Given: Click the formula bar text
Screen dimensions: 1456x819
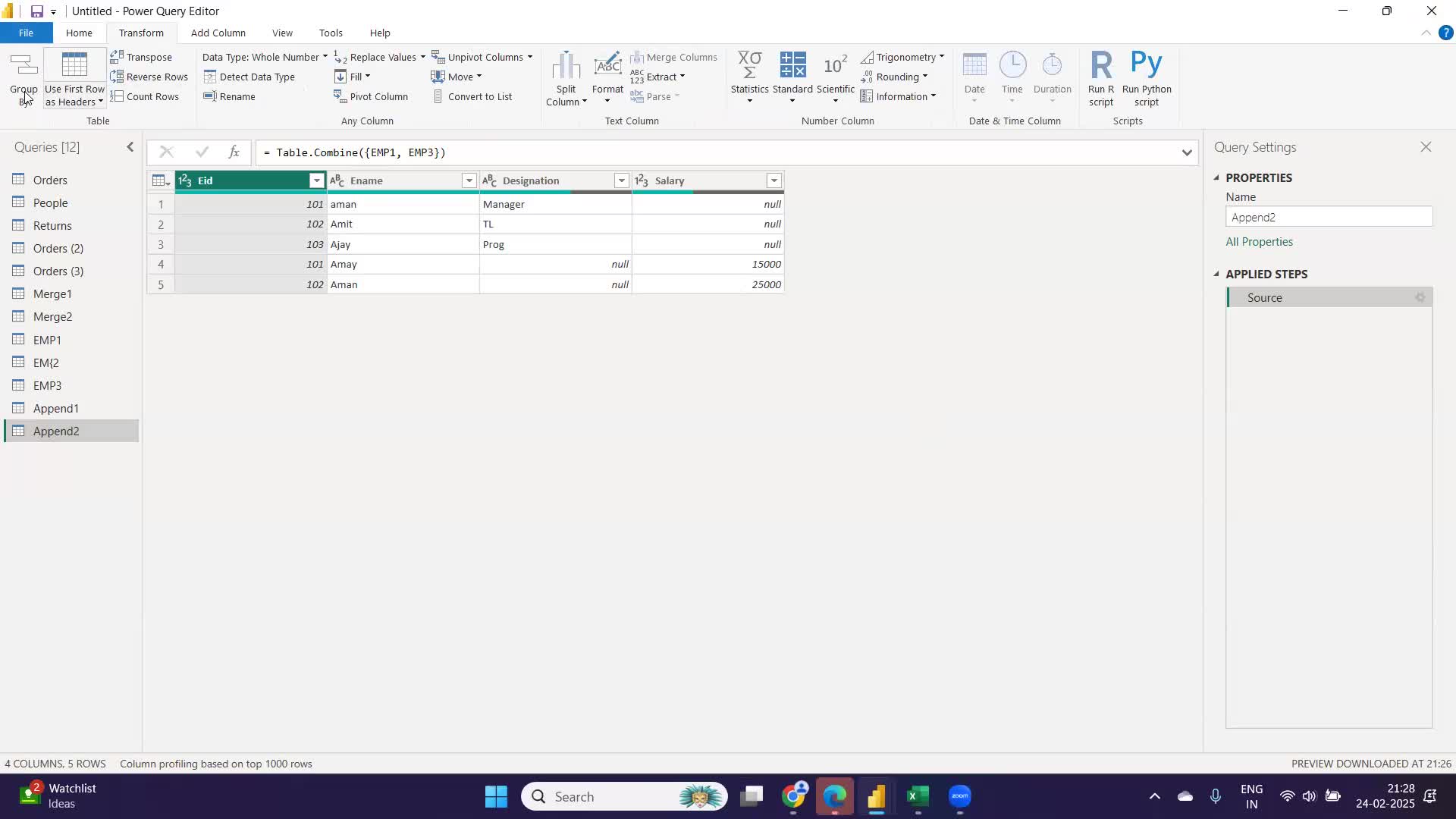Looking at the screenshot, I should click(x=355, y=152).
